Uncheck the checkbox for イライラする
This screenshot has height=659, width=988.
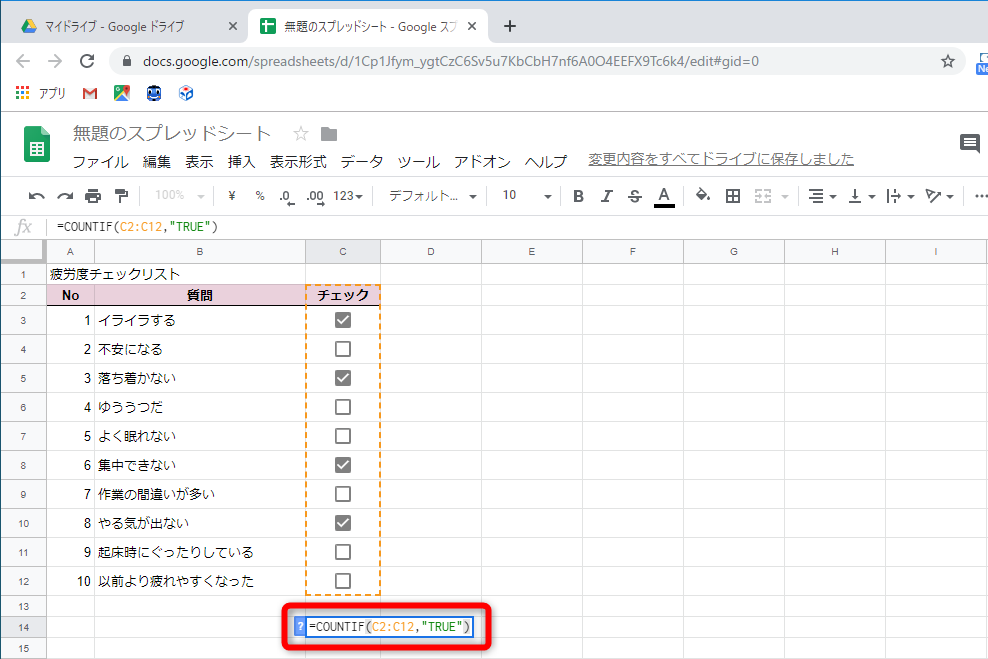pyautogui.click(x=343, y=320)
